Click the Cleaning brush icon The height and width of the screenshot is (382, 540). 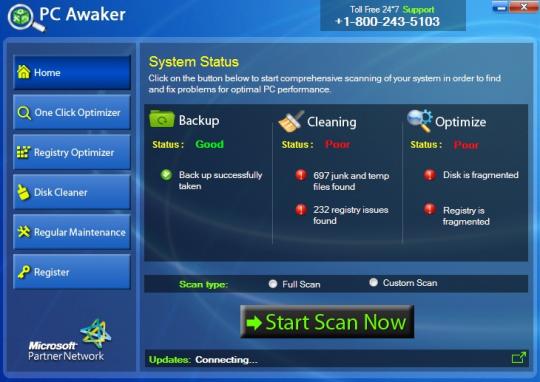pyautogui.click(x=291, y=121)
